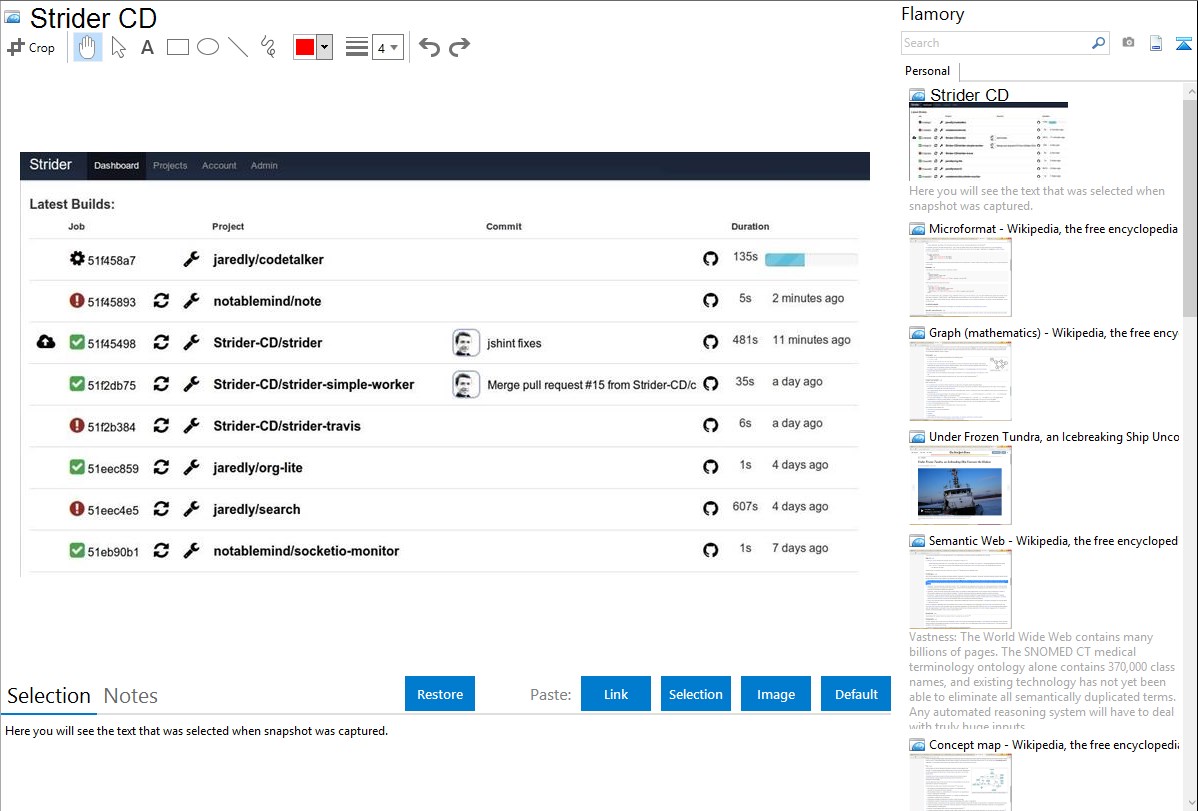
Task: Click the green check icon for 51f45498
Action: click(76, 342)
